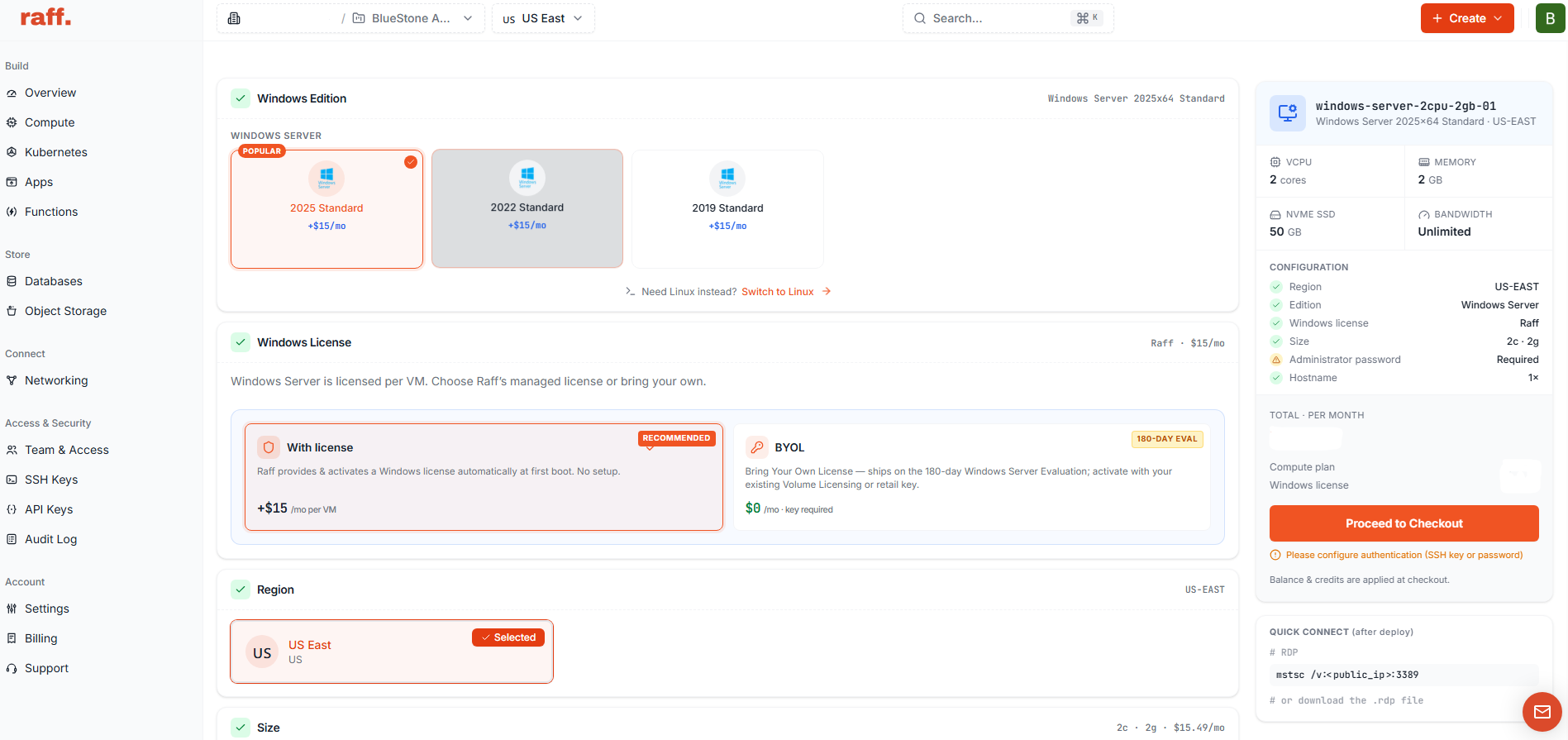
Task: Click the Hostname configuration row
Action: 1404,378
